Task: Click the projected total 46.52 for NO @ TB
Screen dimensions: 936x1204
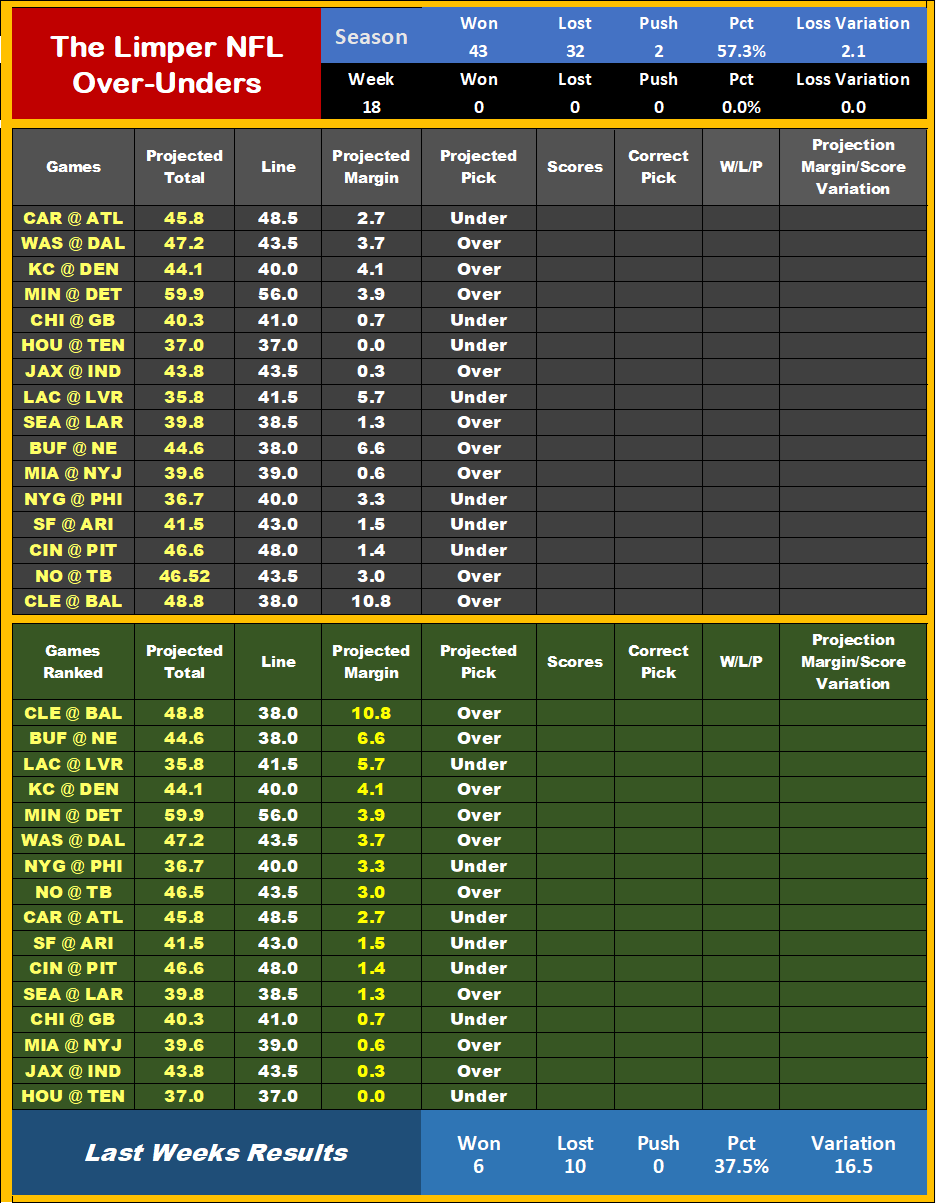Action: tap(184, 576)
